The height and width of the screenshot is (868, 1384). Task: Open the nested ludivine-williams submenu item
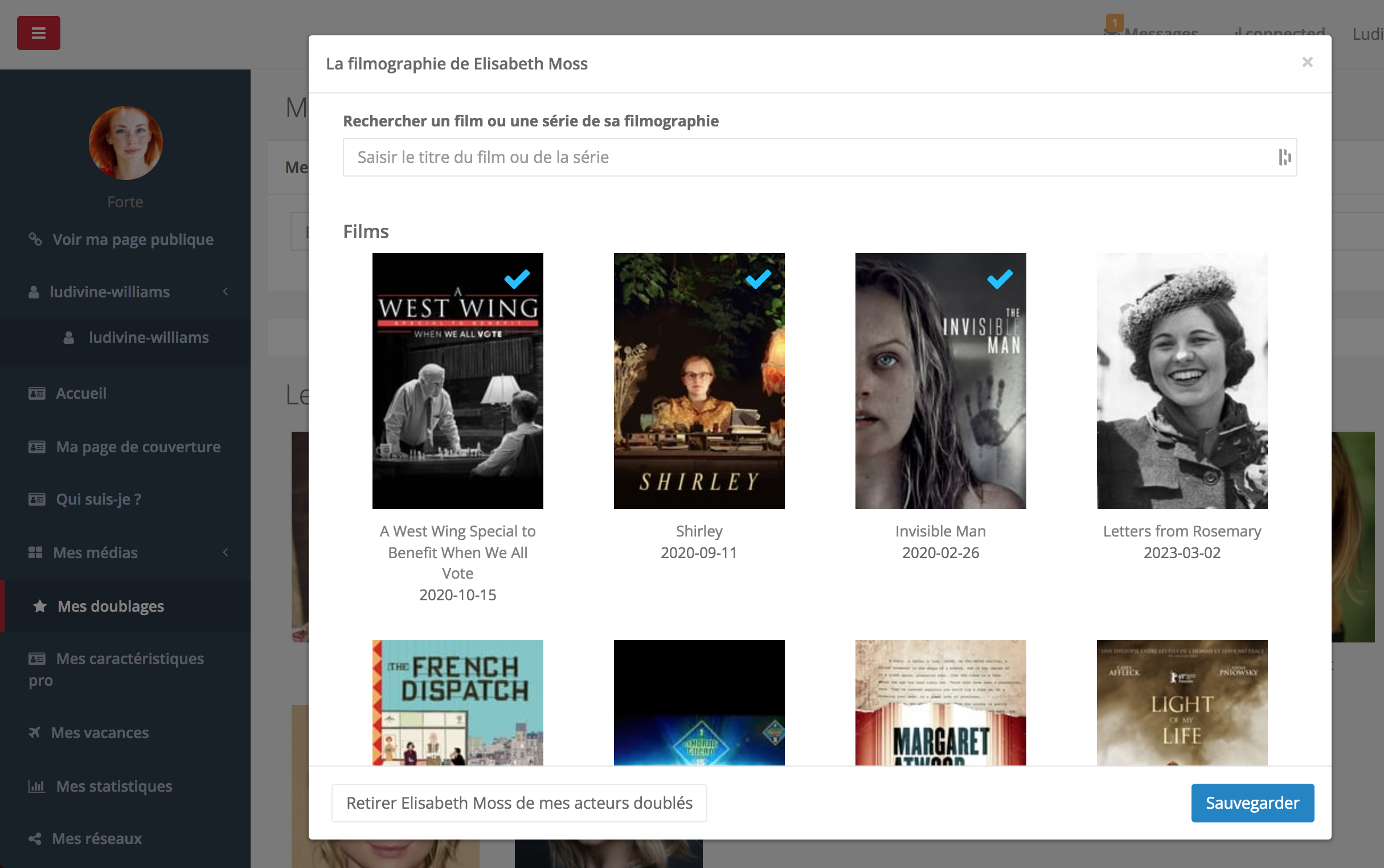(149, 338)
